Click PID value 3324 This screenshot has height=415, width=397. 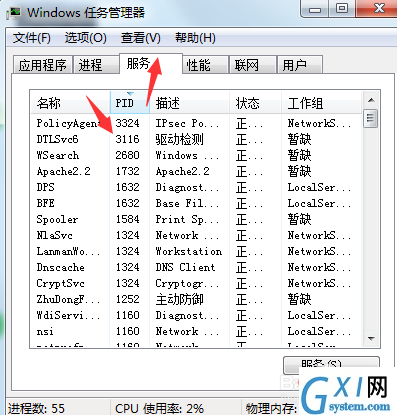point(127,123)
